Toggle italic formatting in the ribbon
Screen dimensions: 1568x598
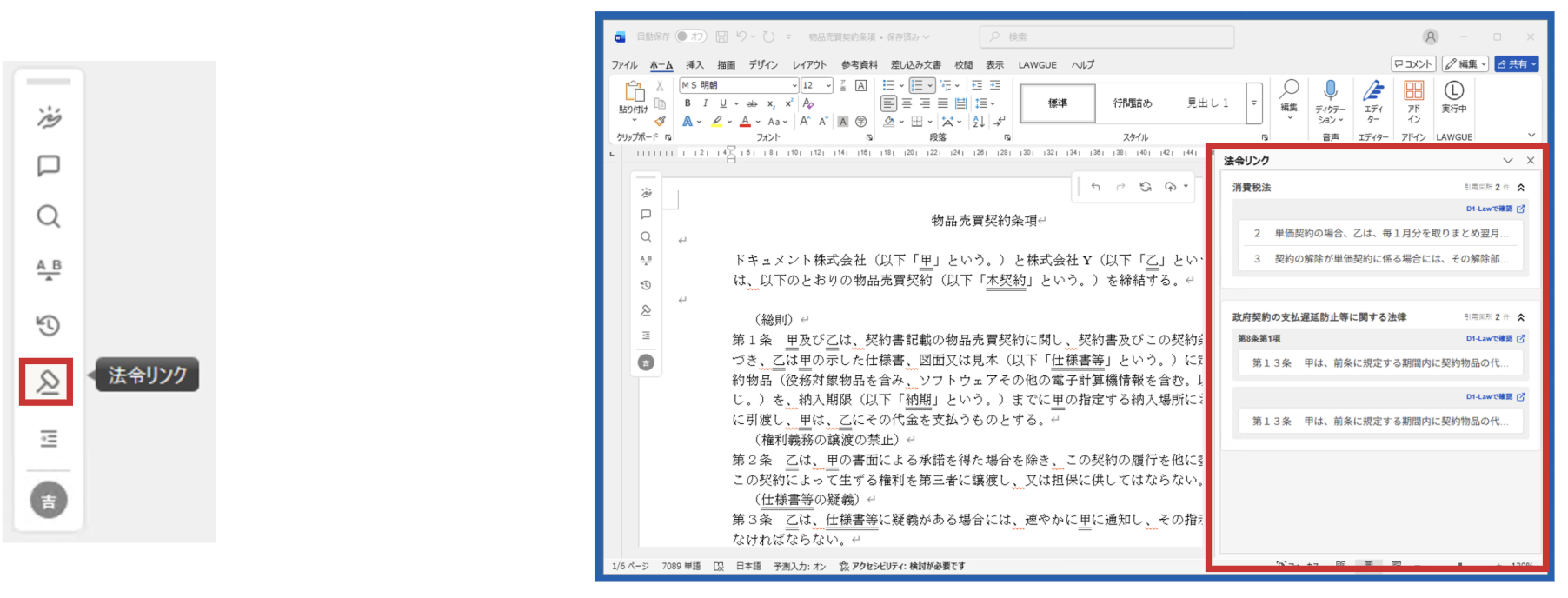[x=705, y=103]
